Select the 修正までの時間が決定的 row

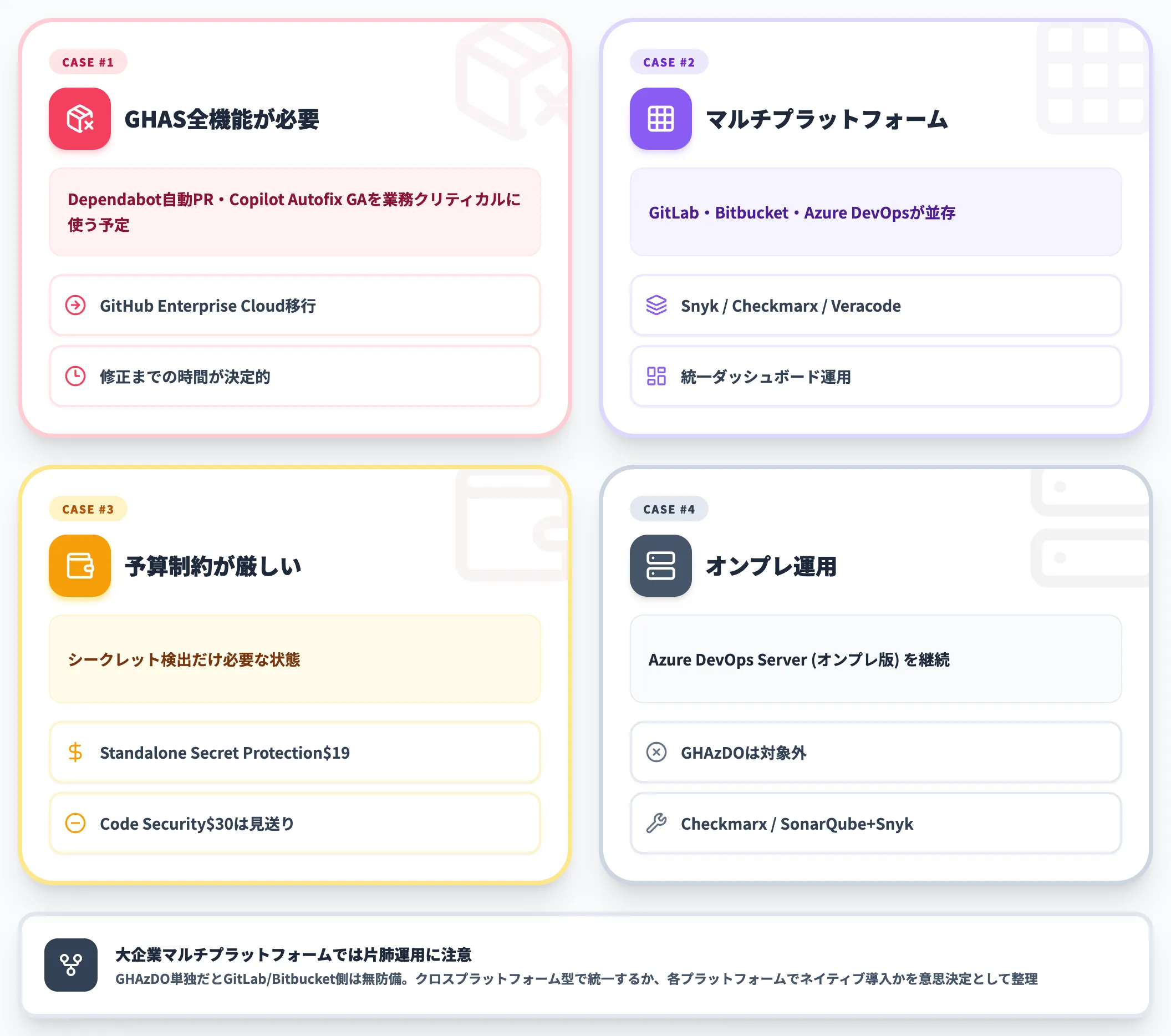(295, 377)
